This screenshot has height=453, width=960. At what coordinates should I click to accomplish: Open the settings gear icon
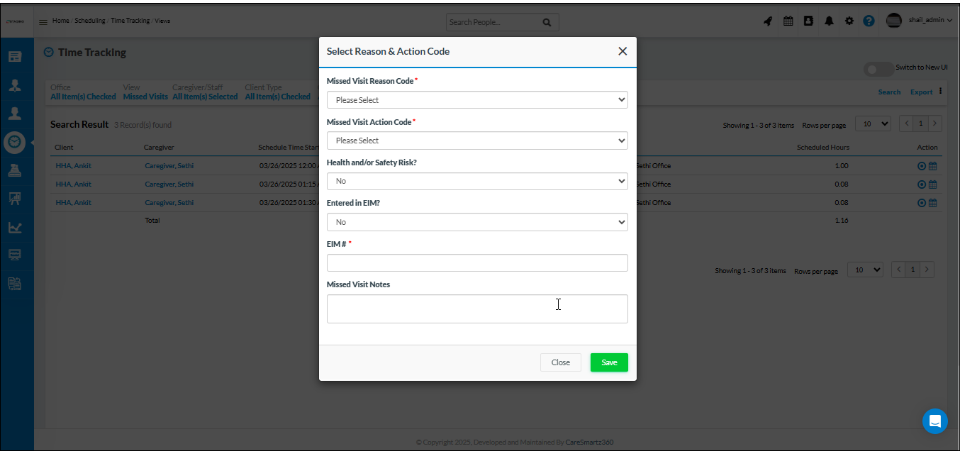(850, 21)
